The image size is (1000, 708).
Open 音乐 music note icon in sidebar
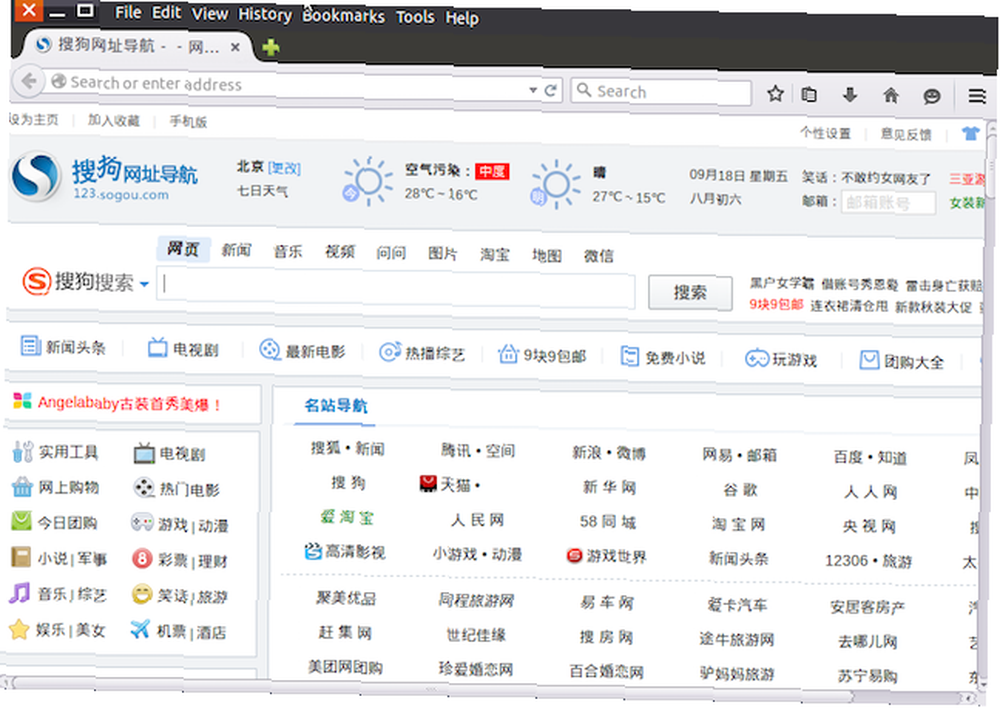20,593
